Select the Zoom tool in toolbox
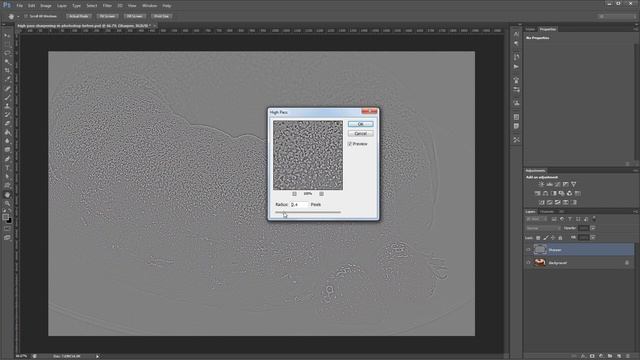Viewport: 640px width, 360px height. tap(7, 203)
